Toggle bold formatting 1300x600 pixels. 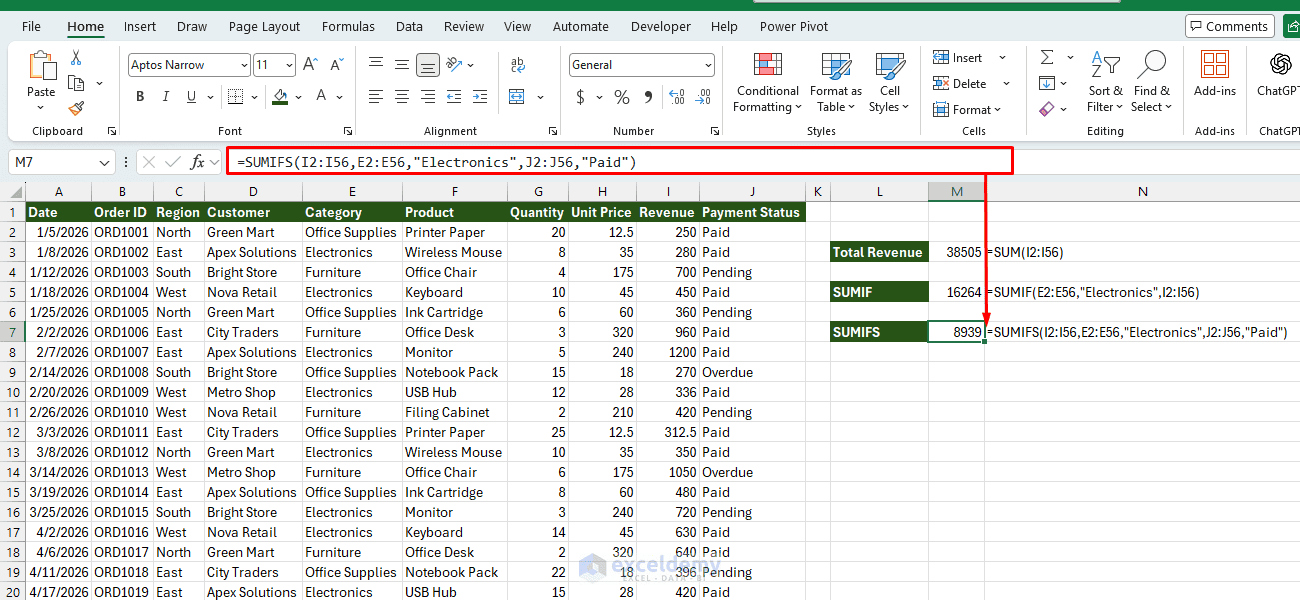click(140, 97)
